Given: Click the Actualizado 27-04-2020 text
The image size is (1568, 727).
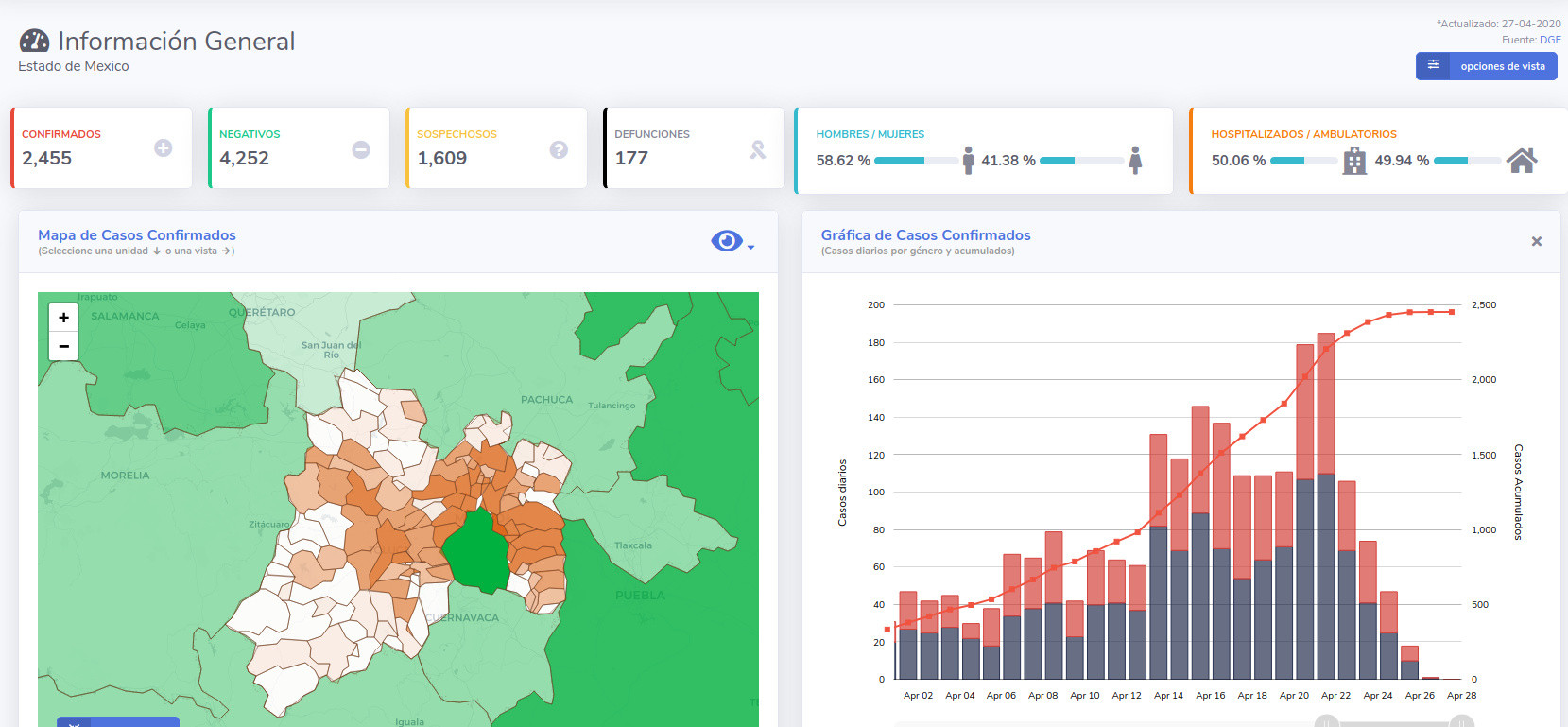Looking at the screenshot, I should [x=1499, y=24].
